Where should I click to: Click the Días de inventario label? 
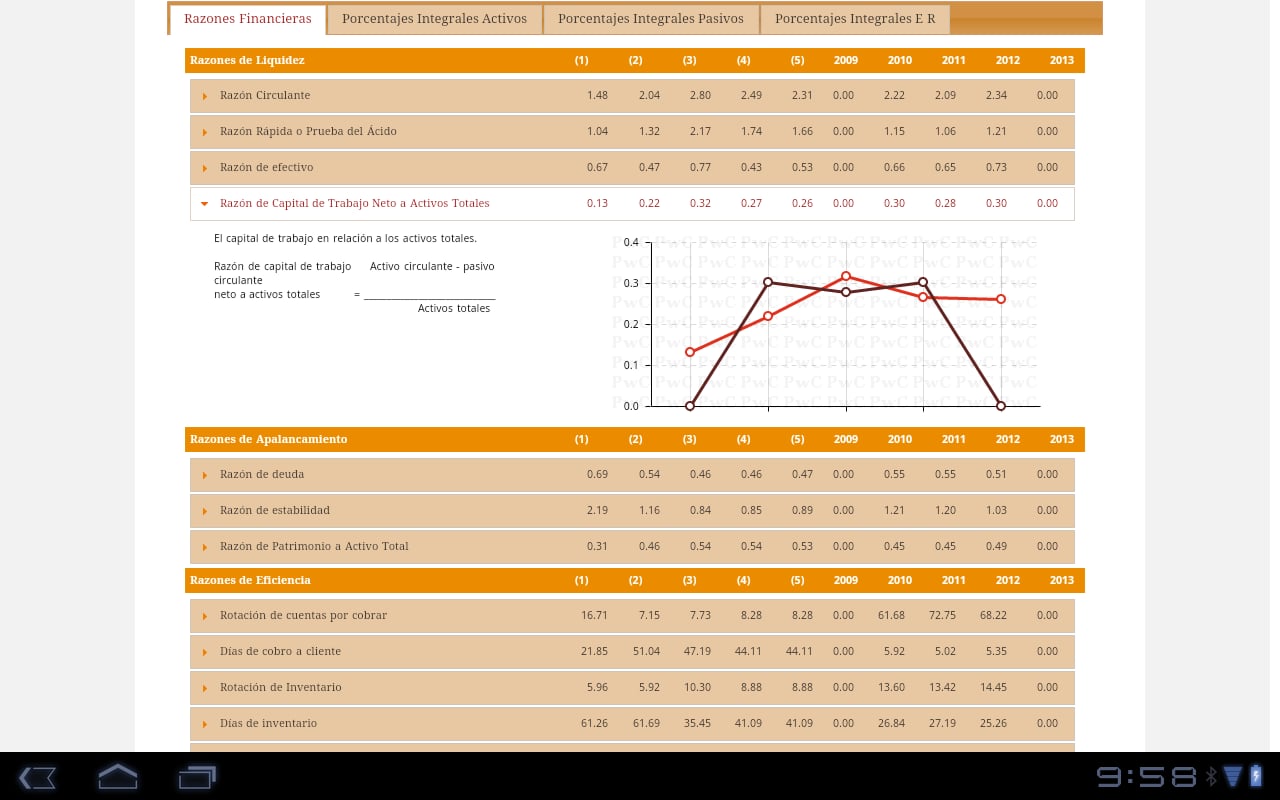point(268,723)
